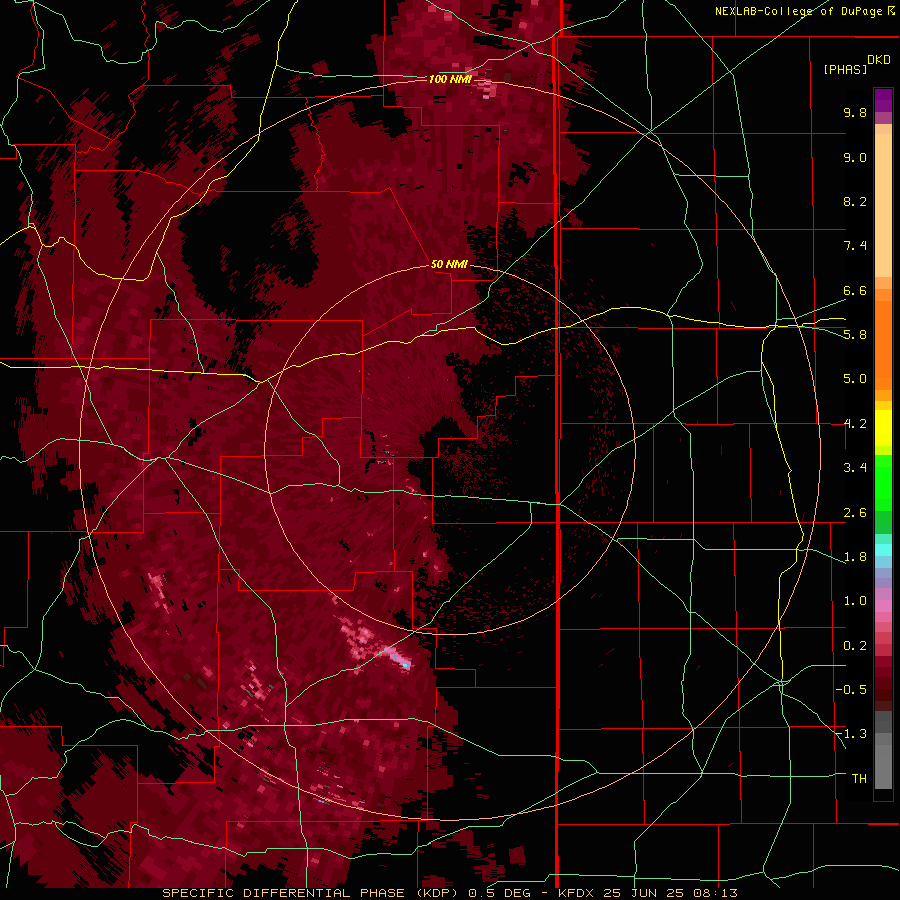Choose the 1.0 legend value
Viewport: 900px width, 900px height.
855,601
